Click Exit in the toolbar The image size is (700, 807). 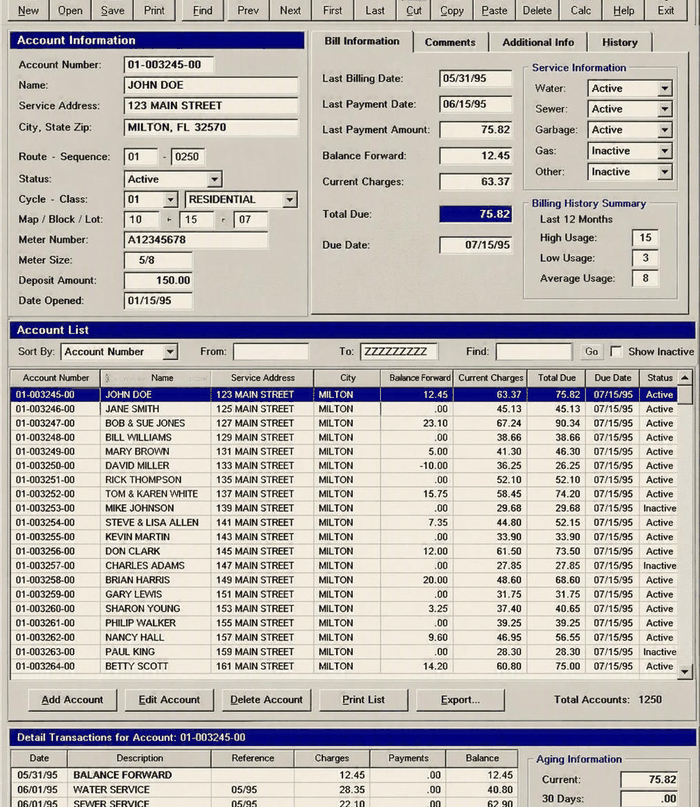coord(666,10)
